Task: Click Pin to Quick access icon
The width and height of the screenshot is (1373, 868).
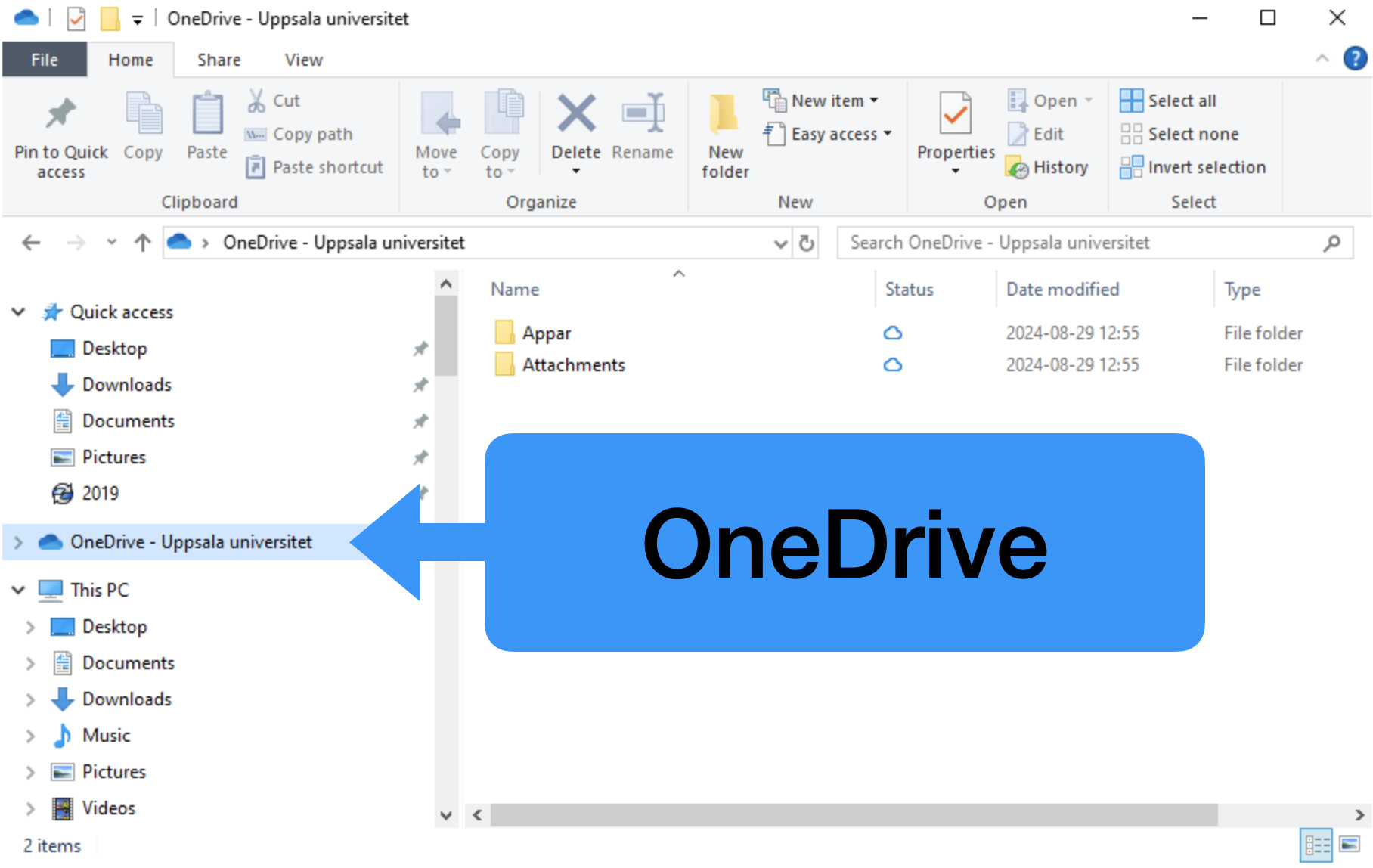Action: (61, 115)
